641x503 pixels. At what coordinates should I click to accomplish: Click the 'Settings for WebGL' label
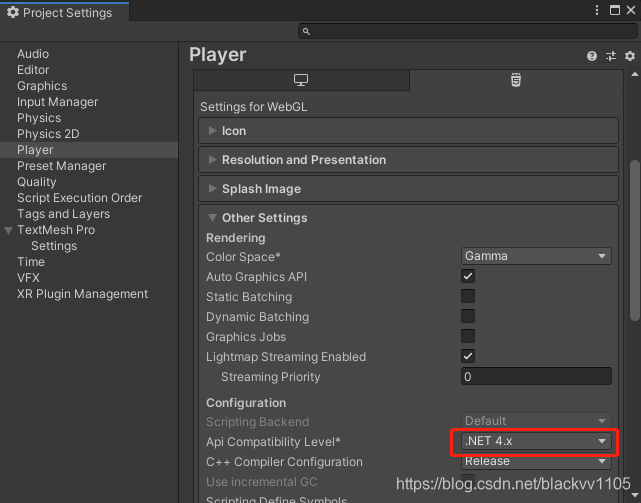pos(253,107)
